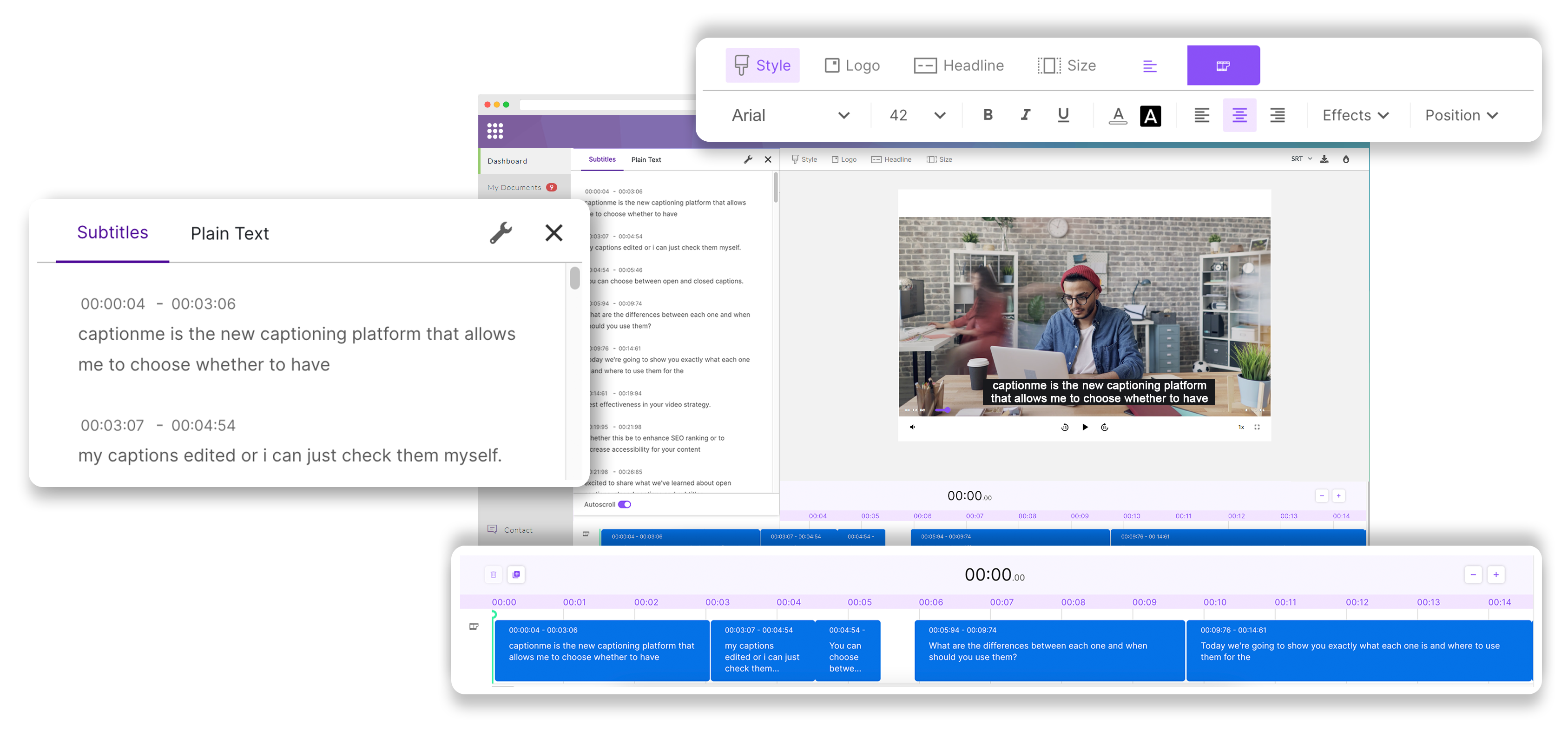Click the plus button to zoom the timeline
Image resolution: width=1568 pixels, height=745 pixels.
(x=1496, y=574)
